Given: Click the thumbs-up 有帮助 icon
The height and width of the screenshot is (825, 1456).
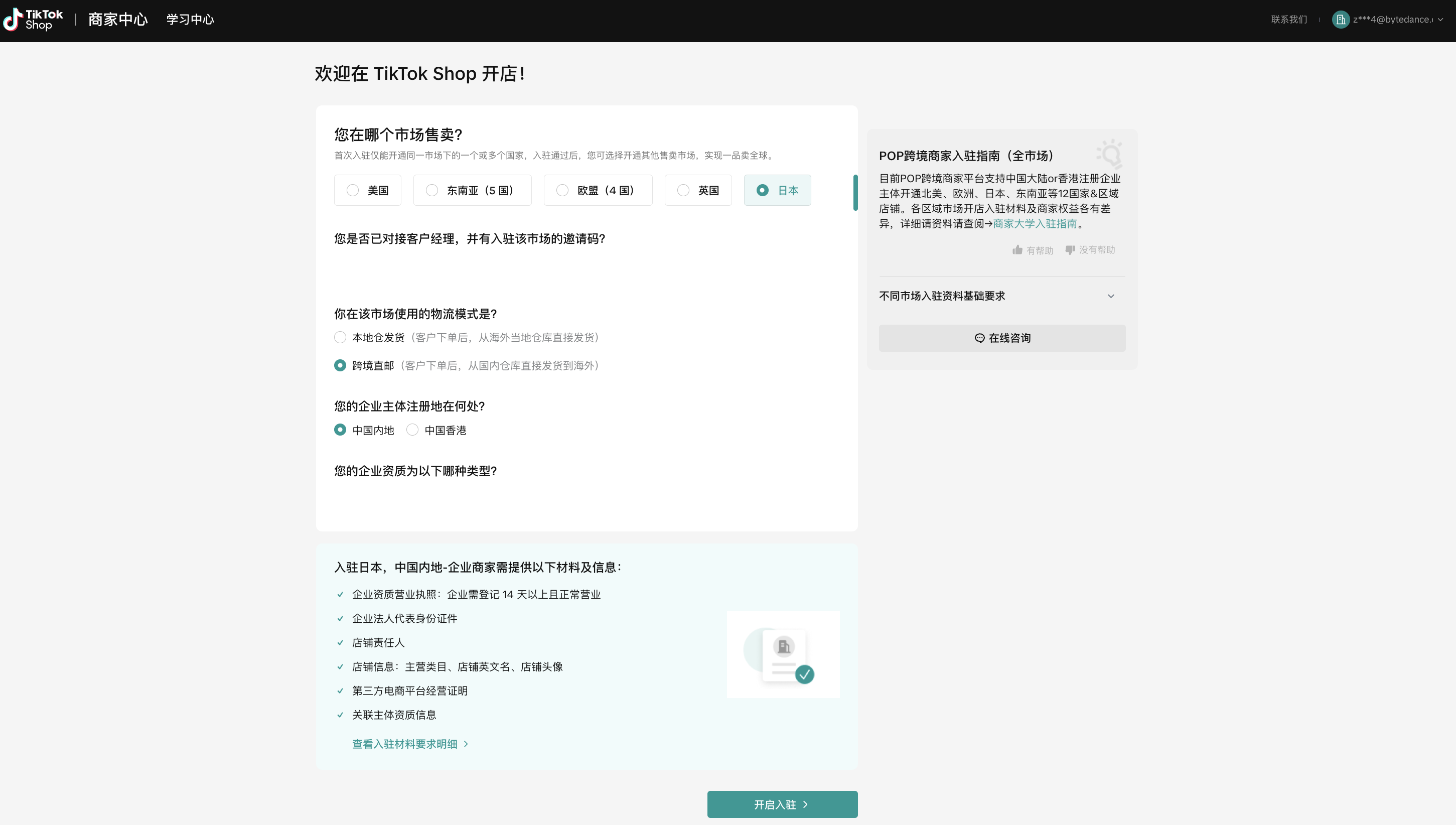Looking at the screenshot, I should coord(1017,250).
